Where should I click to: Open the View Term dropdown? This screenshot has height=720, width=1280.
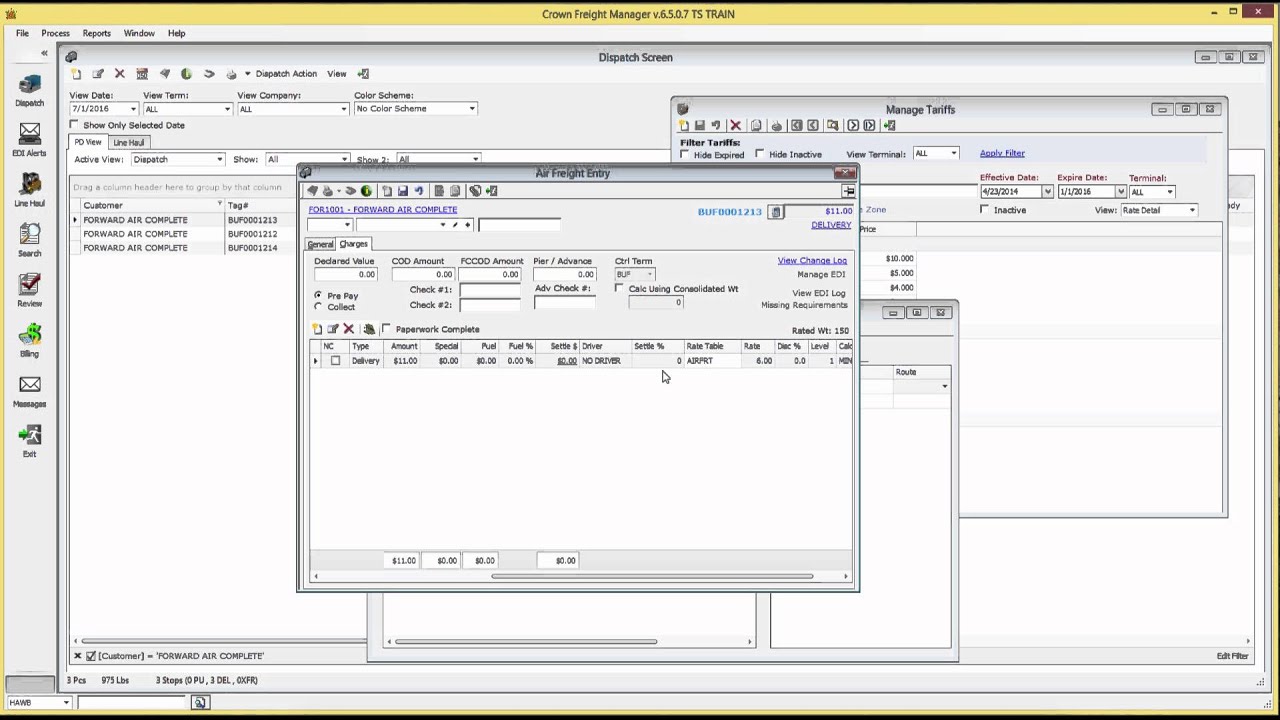227,109
